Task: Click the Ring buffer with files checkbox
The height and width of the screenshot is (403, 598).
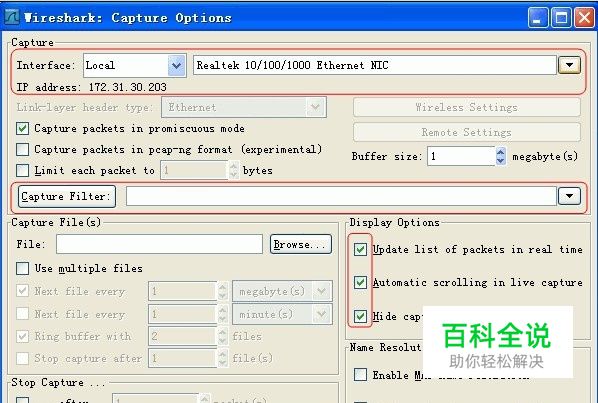Action: click(23, 336)
